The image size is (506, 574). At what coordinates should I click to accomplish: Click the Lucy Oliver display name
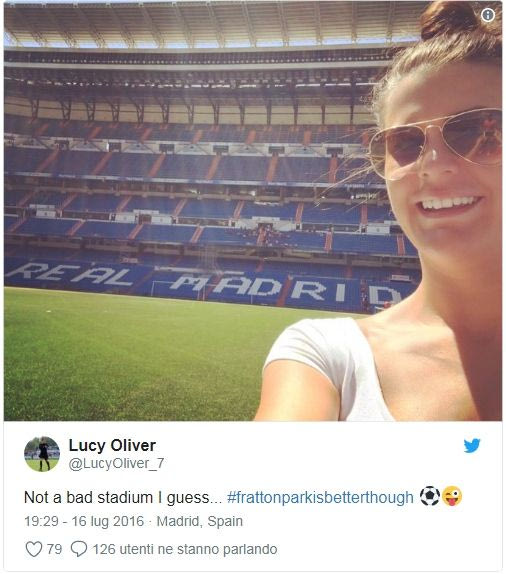pos(112,446)
